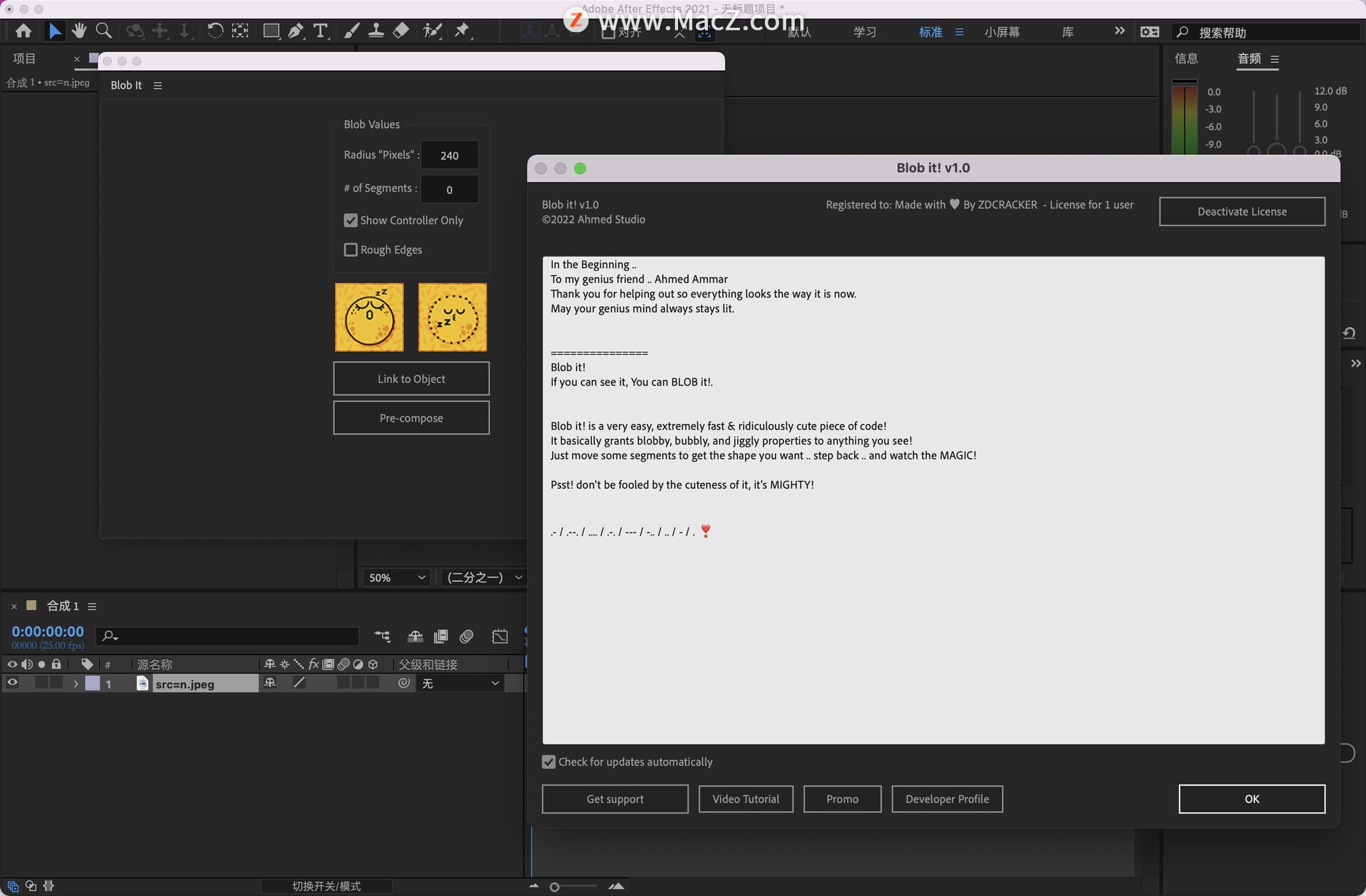This screenshot has width=1366, height=896.
Task: Open the 音频 audio panel tab
Action: pyautogui.click(x=1249, y=59)
